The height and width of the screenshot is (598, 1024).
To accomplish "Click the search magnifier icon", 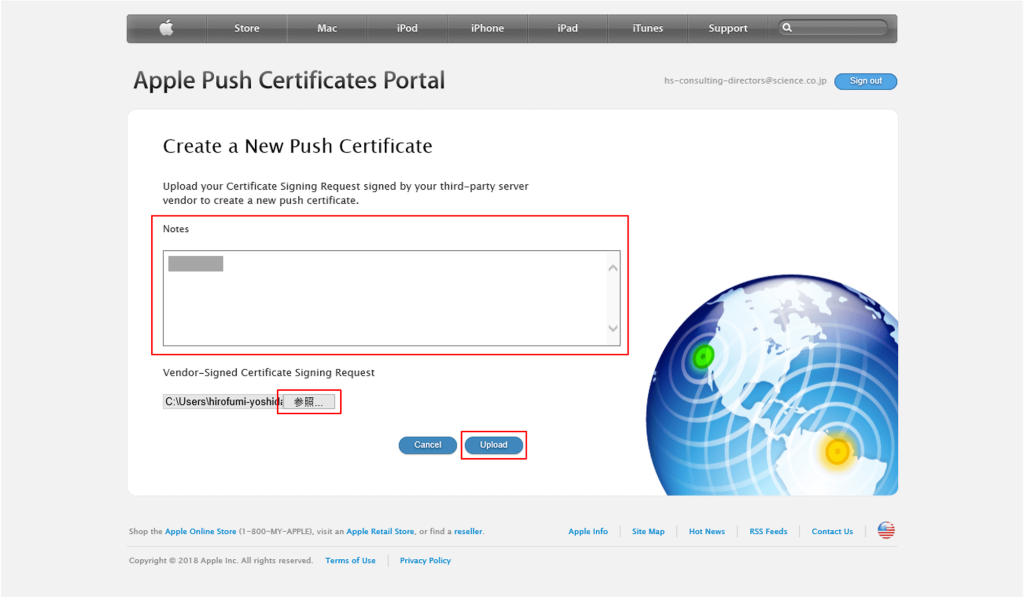I will click(x=787, y=27).
